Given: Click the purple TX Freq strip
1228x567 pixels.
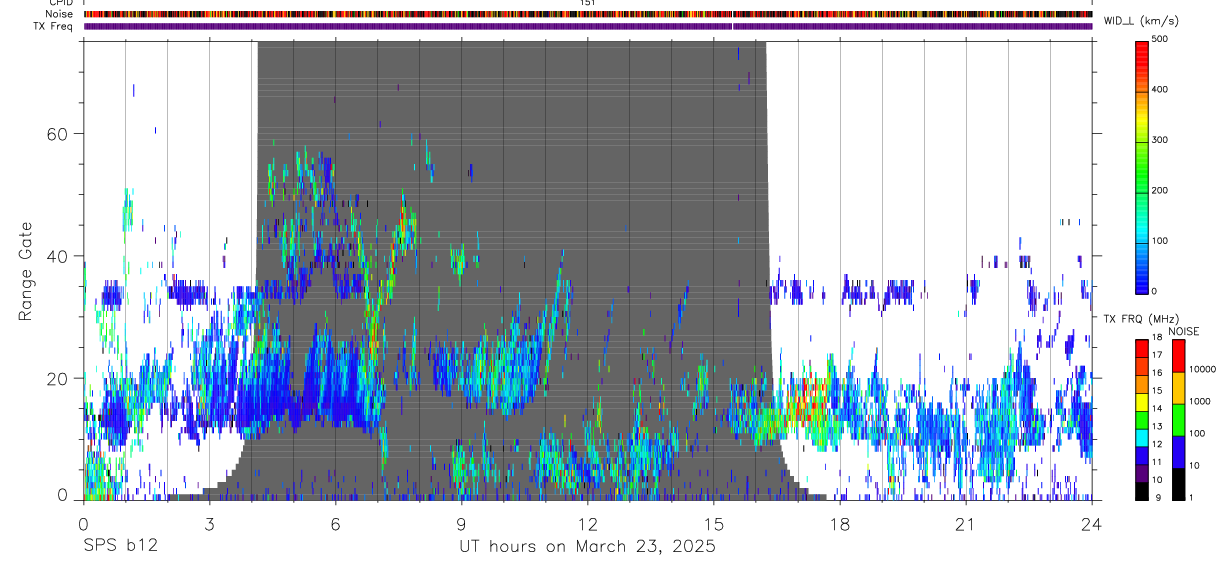Looking at the screenshot, I should (x=587, y=26).
